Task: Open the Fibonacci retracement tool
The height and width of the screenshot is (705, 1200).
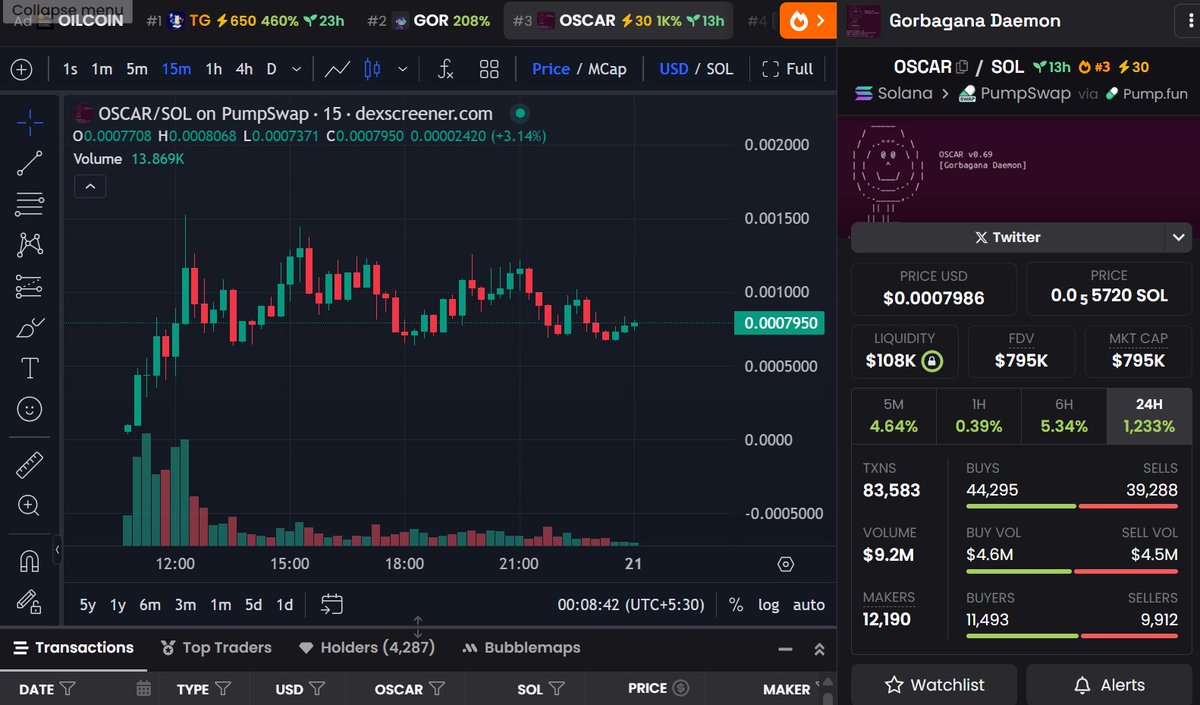Action: click(x=30, y=204)
